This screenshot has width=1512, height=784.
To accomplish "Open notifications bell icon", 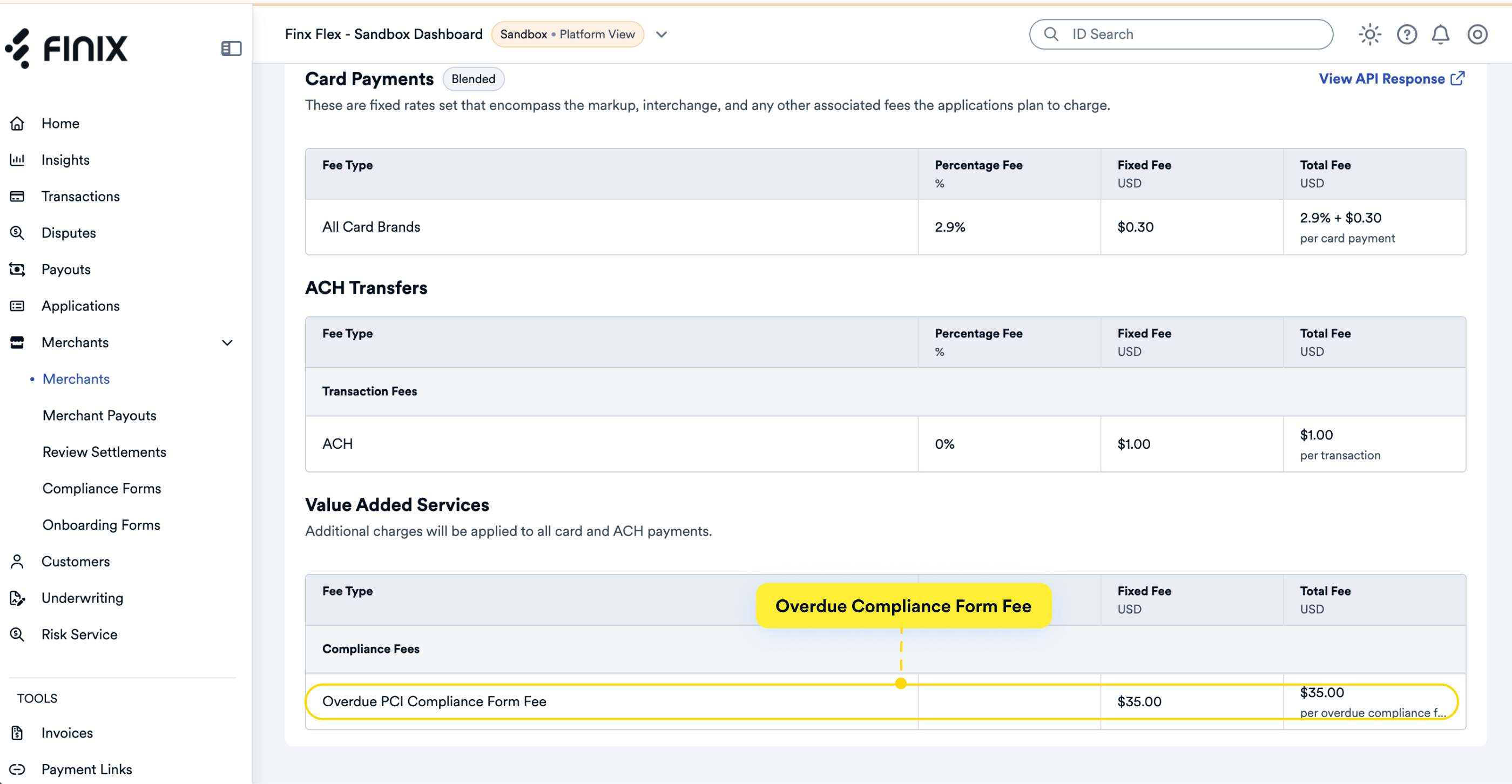I will 1440,35.
